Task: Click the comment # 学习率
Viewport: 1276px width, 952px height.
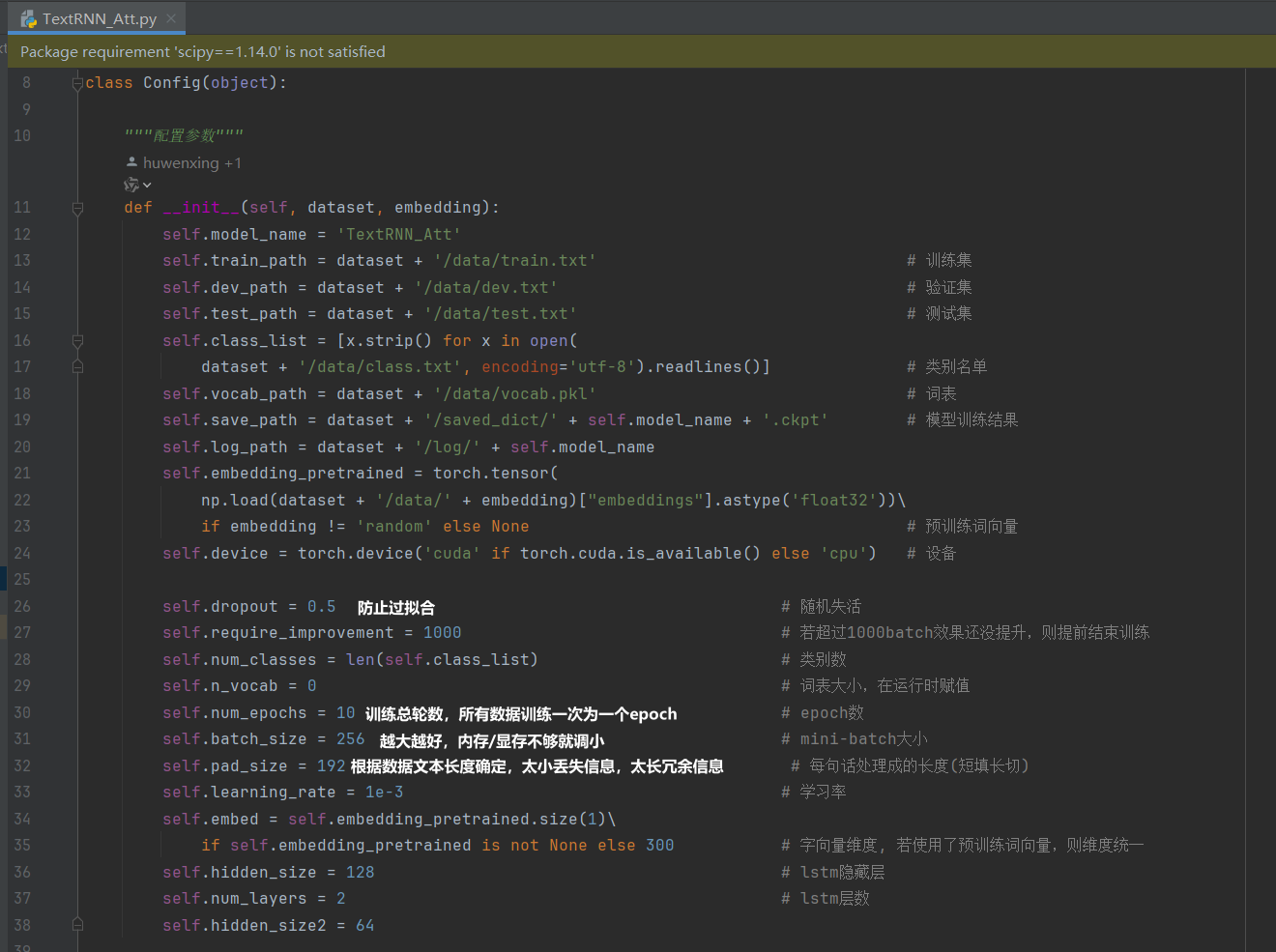Action: (813, 793)
